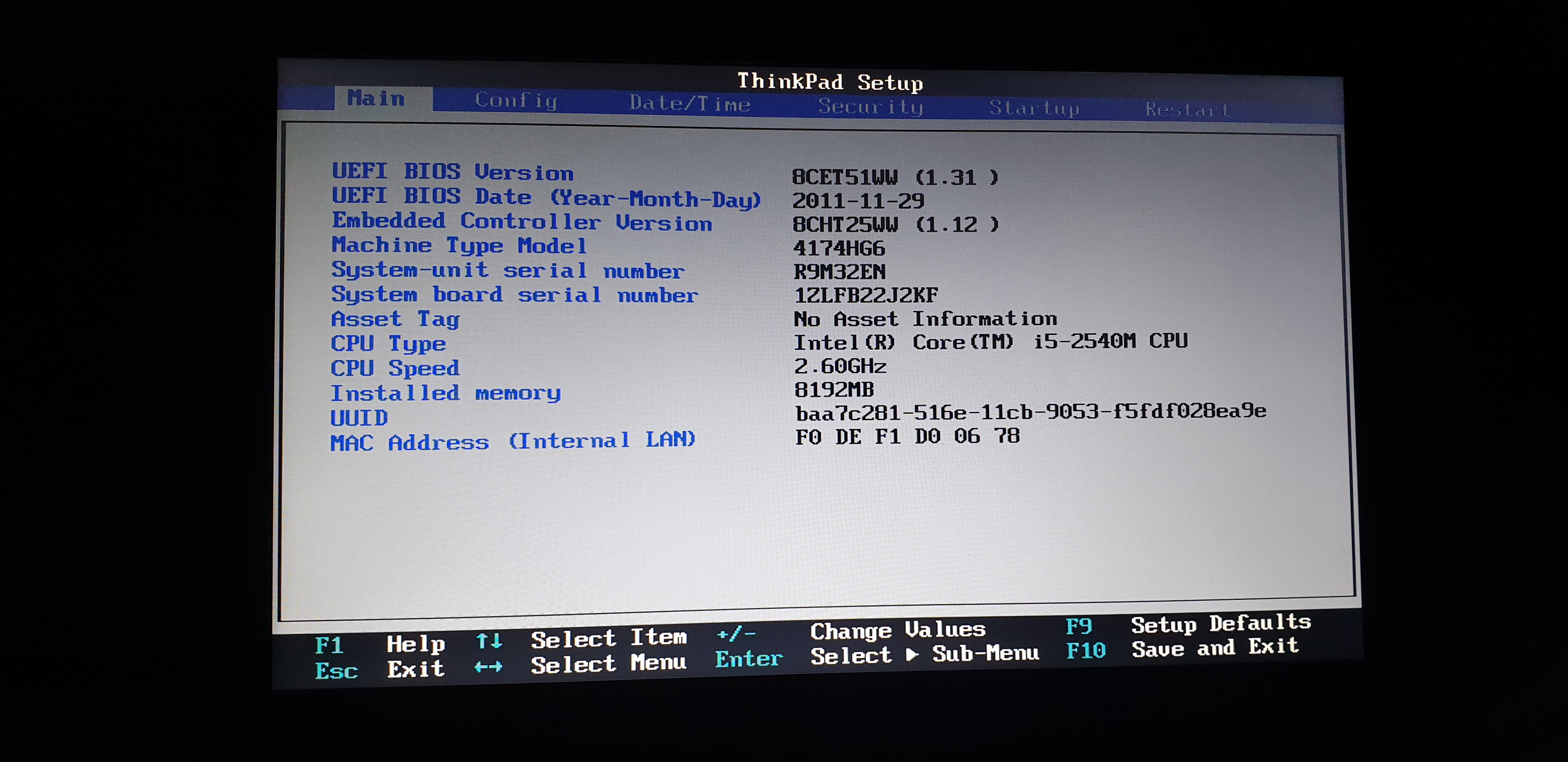Click the model value 4174HG6

coord(839,248)
